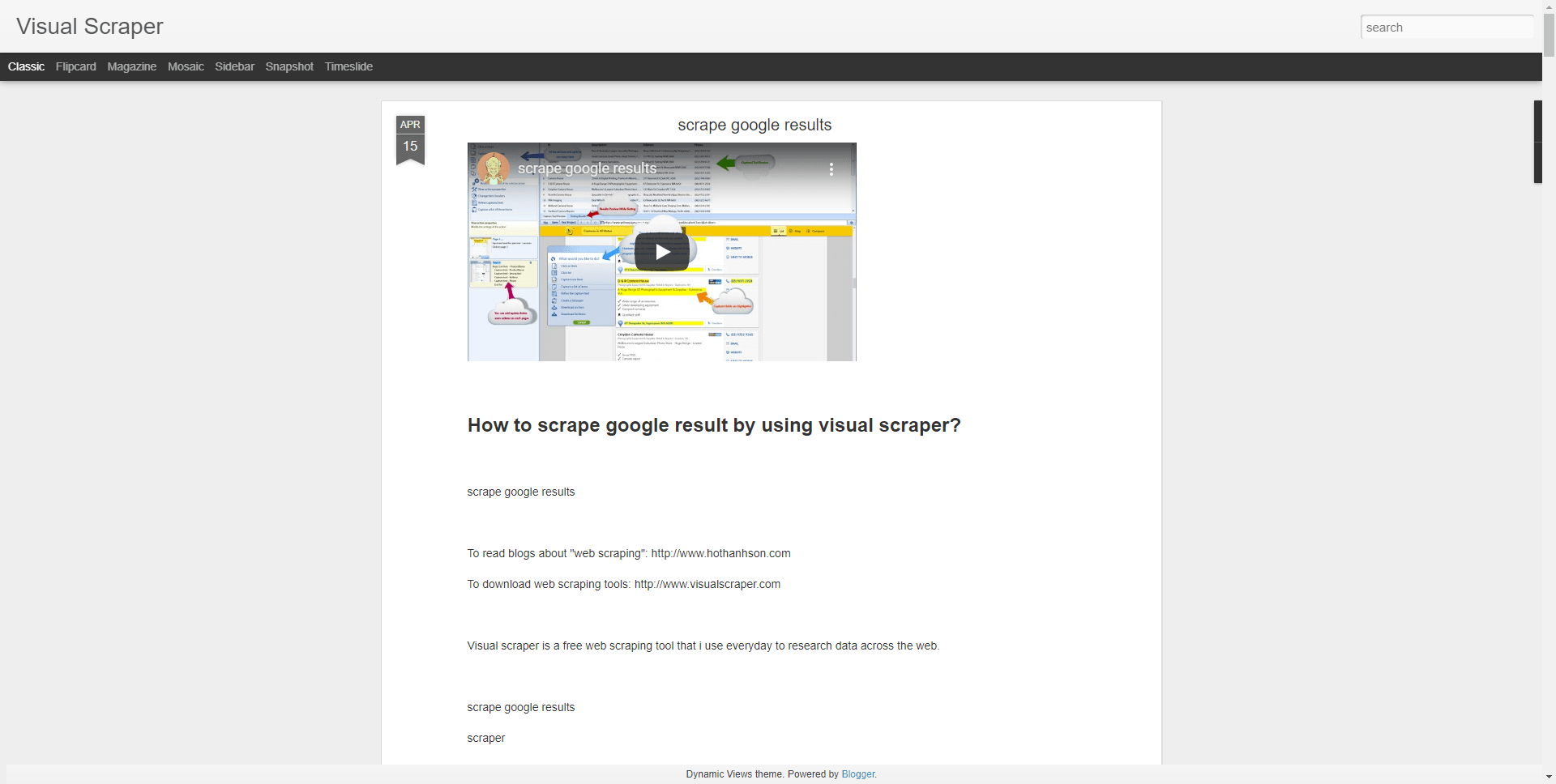
Task: Click the video title overlay text
Action: click(x=587, y=168)
